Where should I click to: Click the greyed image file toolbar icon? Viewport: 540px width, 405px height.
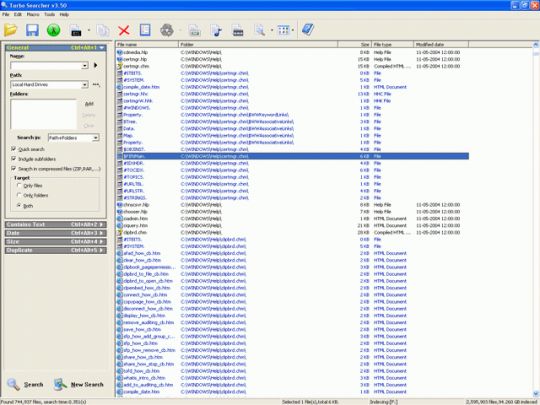tap(194, 31)
